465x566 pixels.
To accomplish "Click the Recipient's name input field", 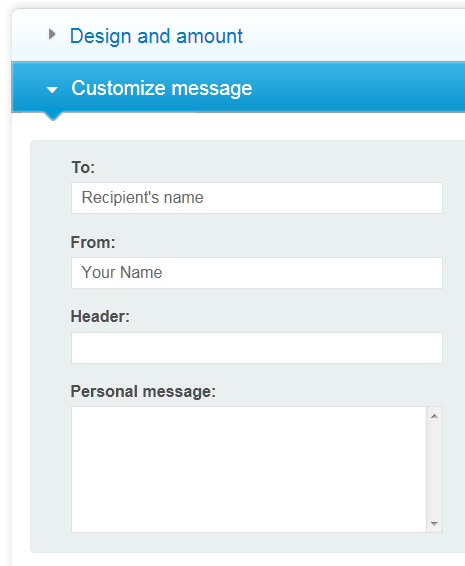I will [x=257, y=198].
